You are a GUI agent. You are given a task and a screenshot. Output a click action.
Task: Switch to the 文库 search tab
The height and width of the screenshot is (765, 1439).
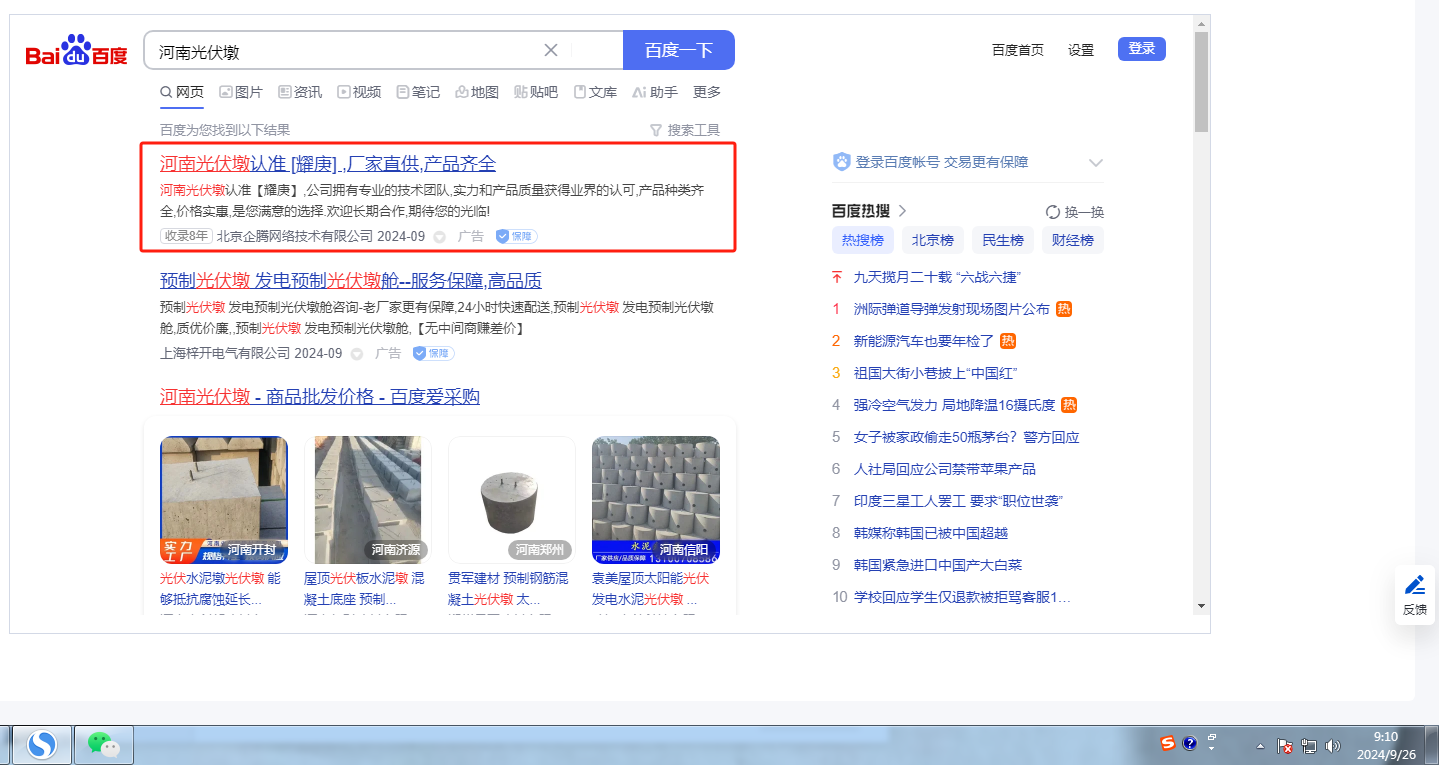(595, 92)
